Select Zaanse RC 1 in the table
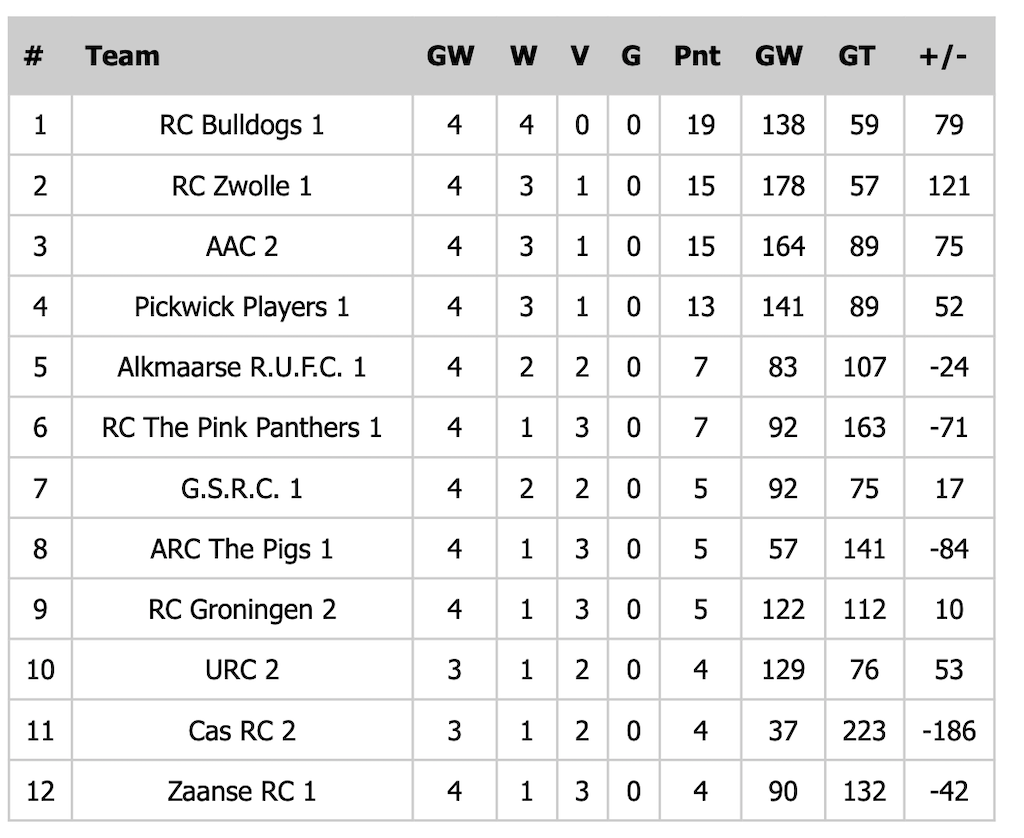This screenshot has height=838, width=1024. pyautogui.click(x=242, y=792)
